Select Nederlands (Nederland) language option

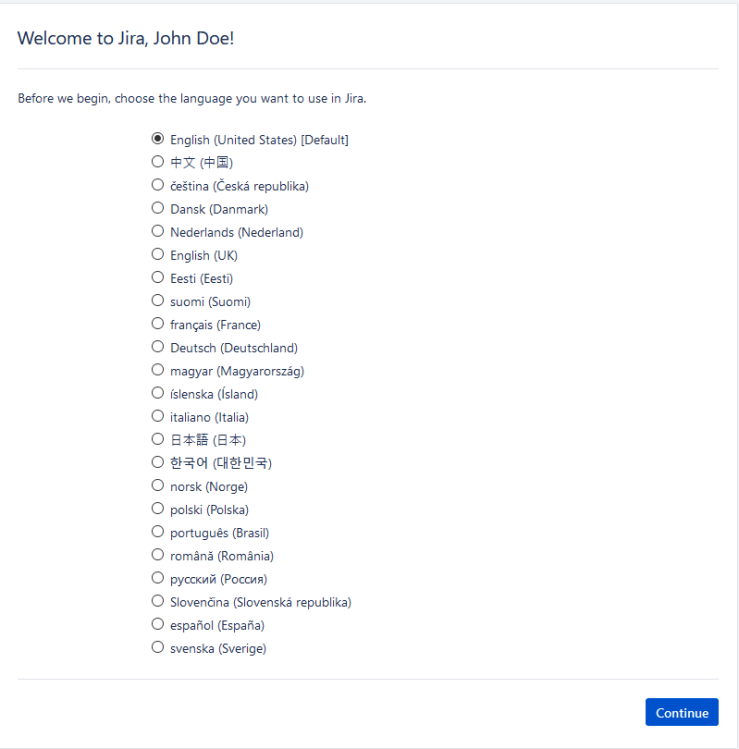pos(157,231)
